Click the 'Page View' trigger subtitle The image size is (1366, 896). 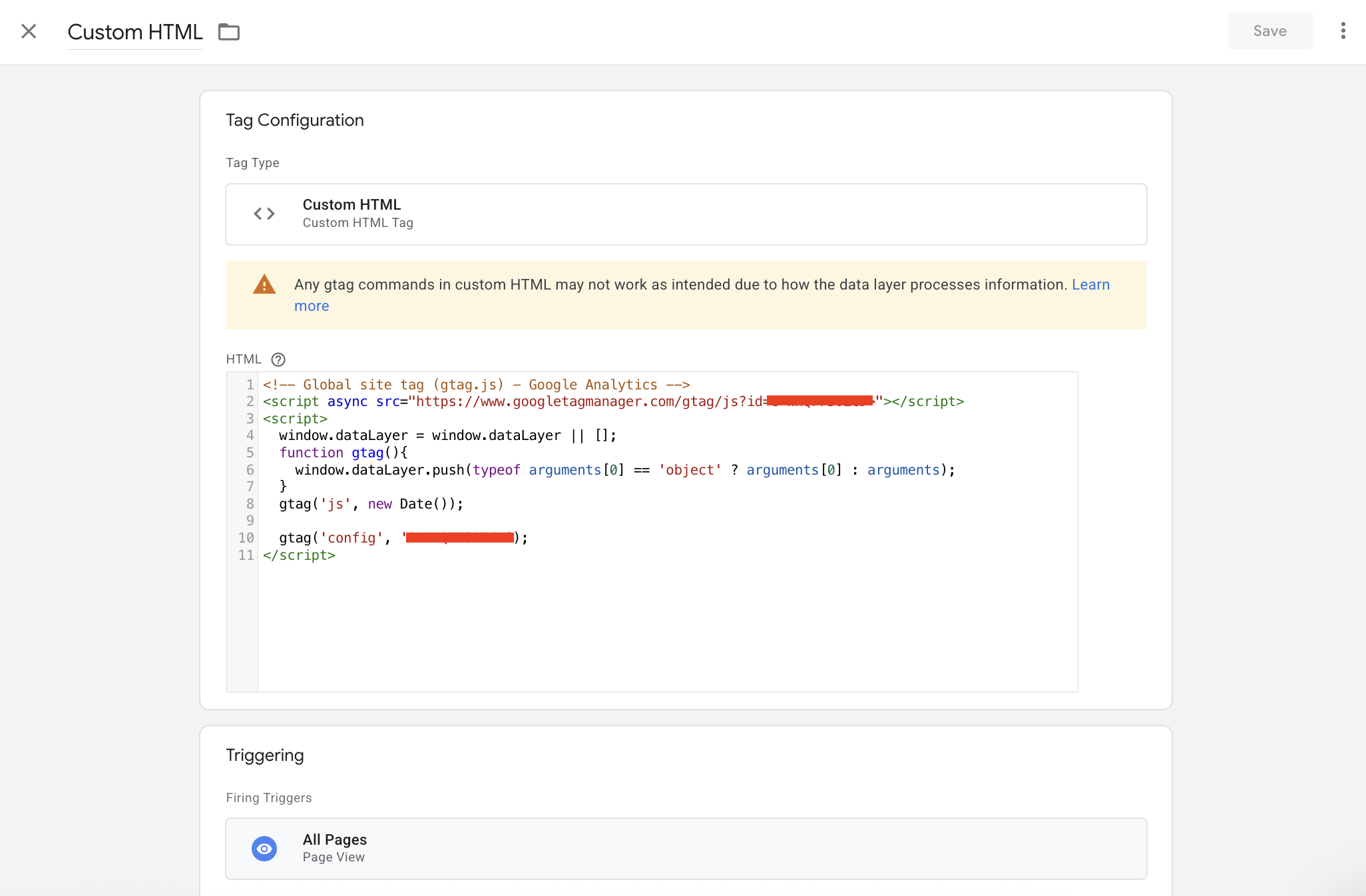tap(334, 857)
